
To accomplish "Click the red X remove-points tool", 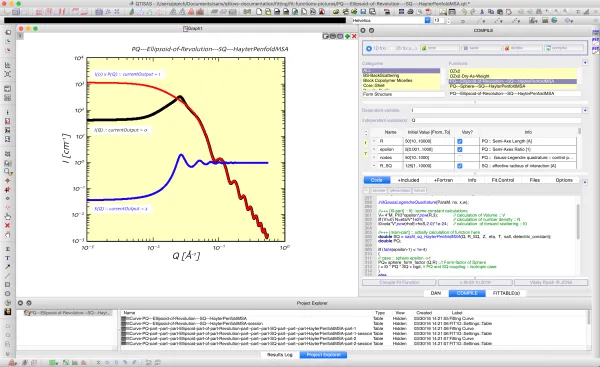I will click(x=7, y=225).
